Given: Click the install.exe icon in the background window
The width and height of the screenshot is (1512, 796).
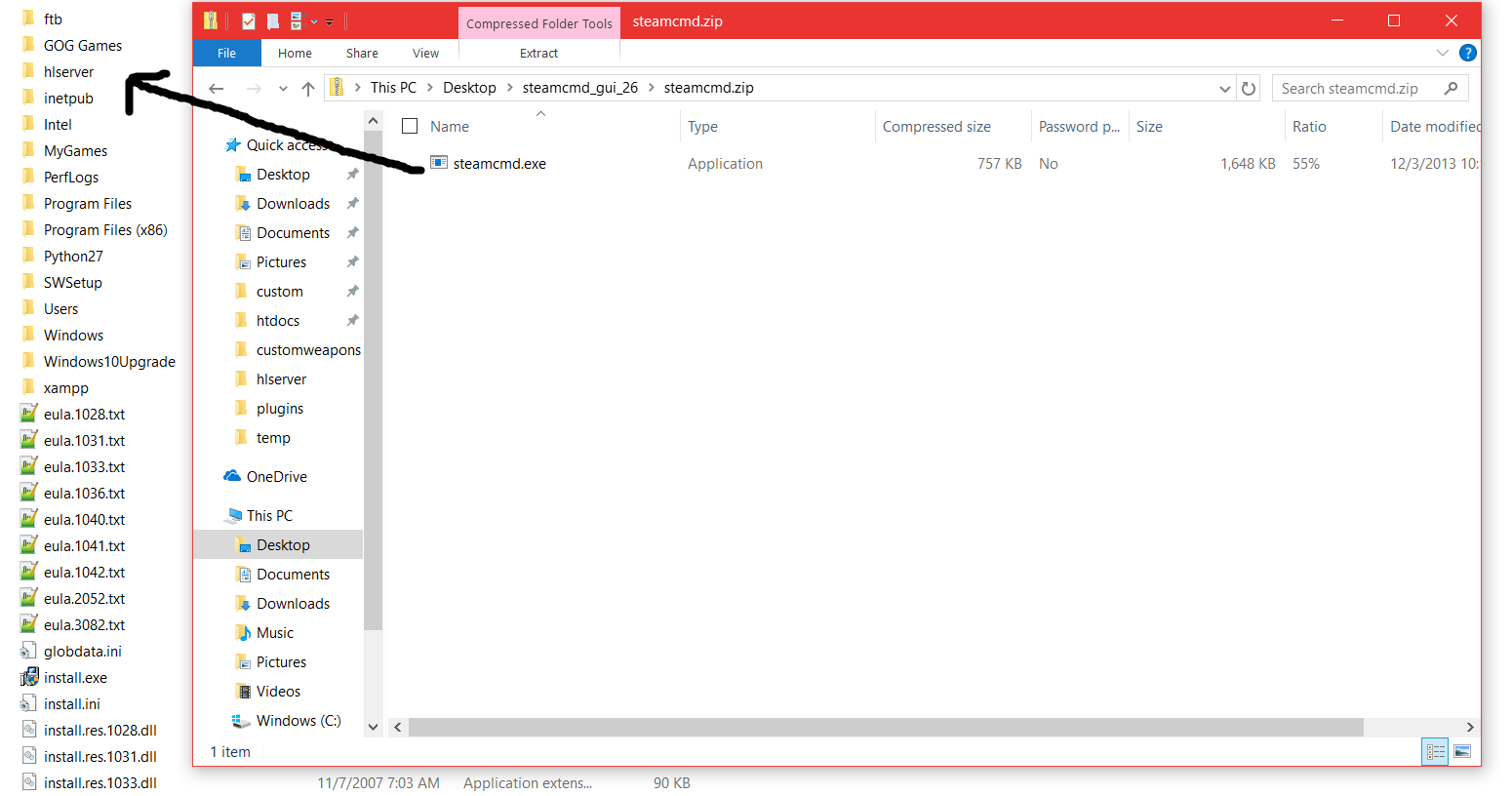Looking at the screenshot, I should point(29,677).
